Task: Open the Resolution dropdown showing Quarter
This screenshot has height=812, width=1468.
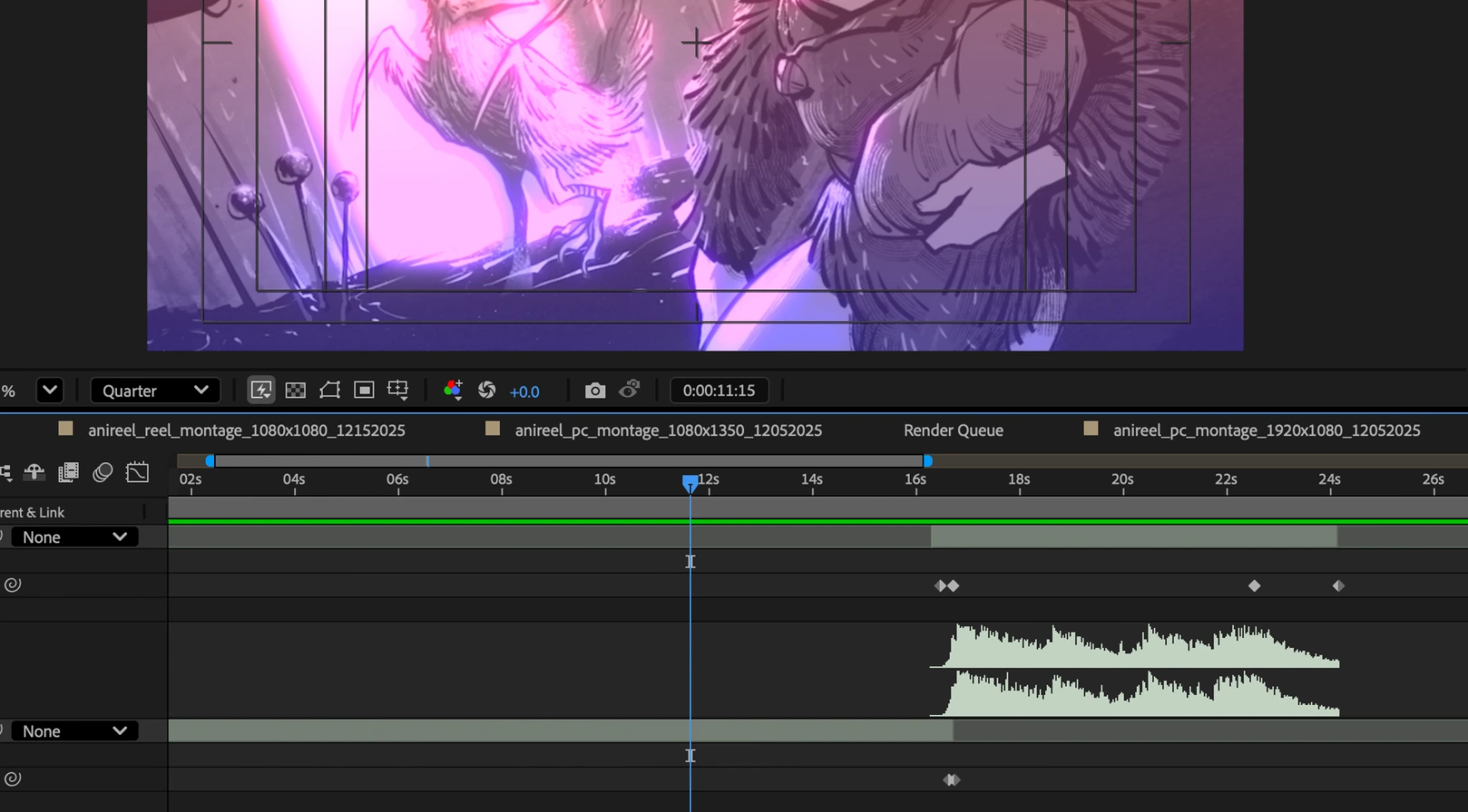Action: pyautogui.click(x=155, y=390)
